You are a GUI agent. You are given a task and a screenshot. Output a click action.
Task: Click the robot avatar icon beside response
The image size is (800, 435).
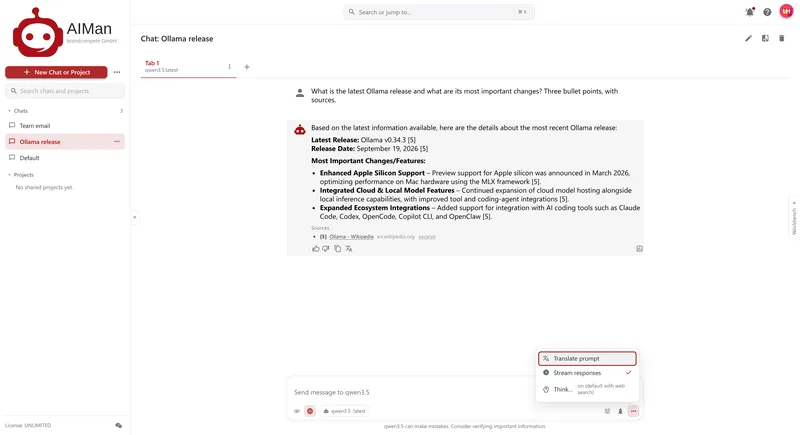click(x=300, y=130)
